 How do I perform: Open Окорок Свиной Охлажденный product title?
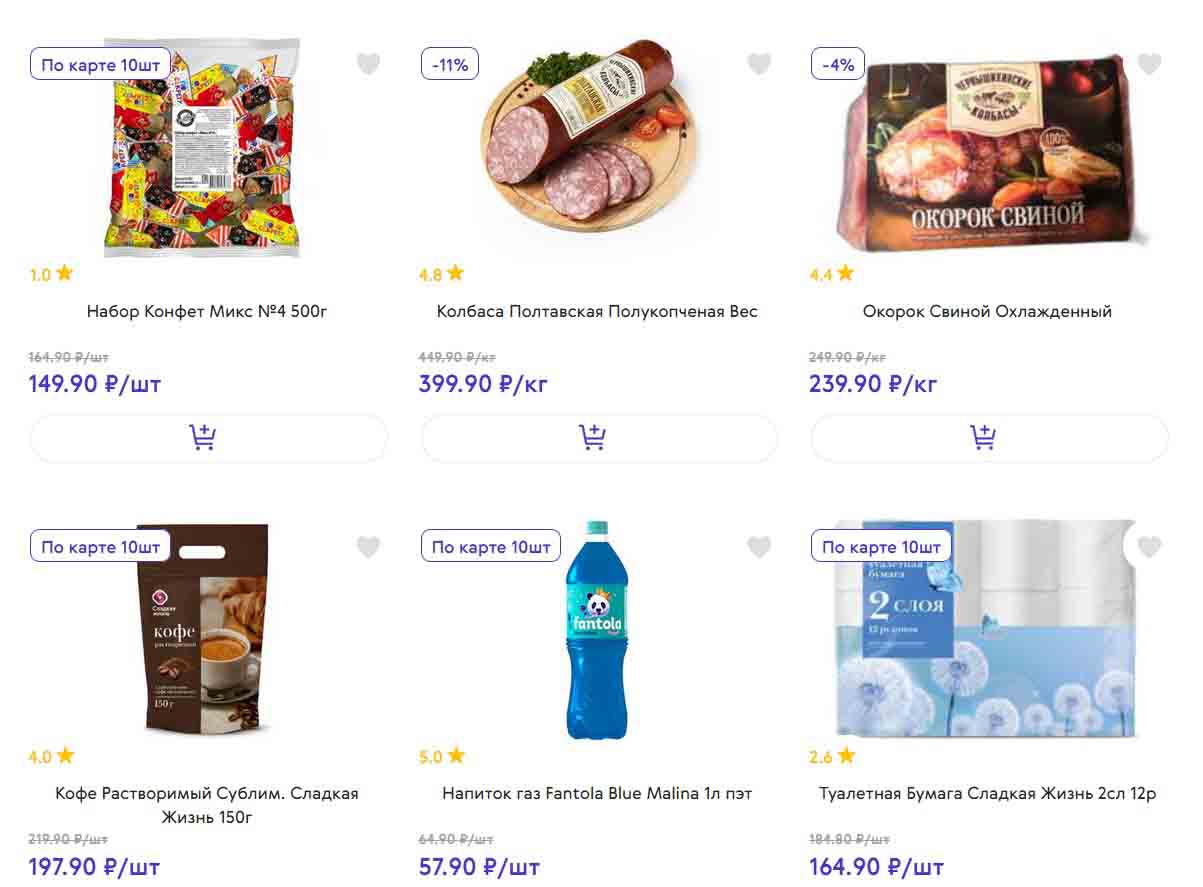click(987, 311)
